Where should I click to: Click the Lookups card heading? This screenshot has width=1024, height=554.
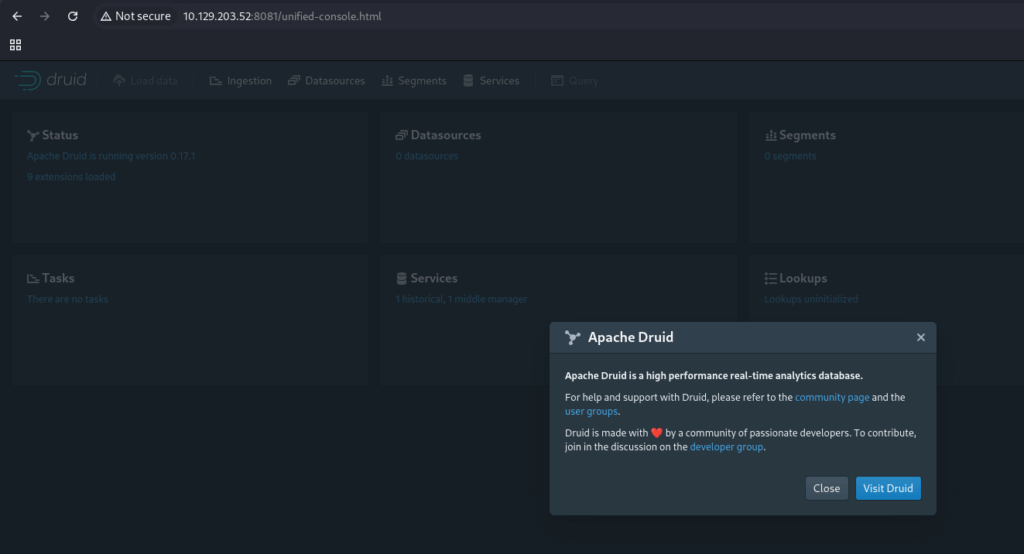coord(803,278)
